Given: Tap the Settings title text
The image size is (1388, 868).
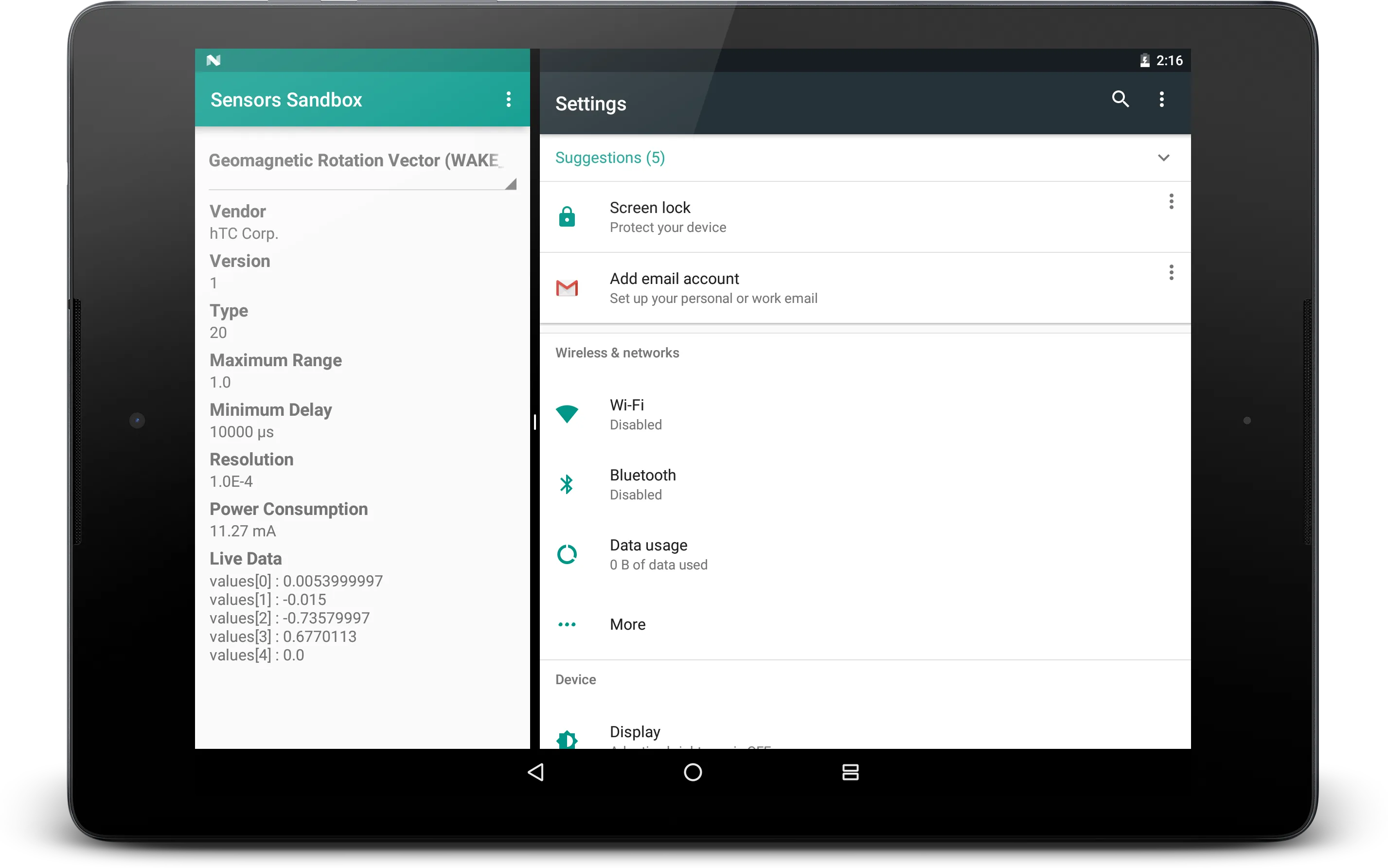Looking at the screenshot, I should pos(591,104).
